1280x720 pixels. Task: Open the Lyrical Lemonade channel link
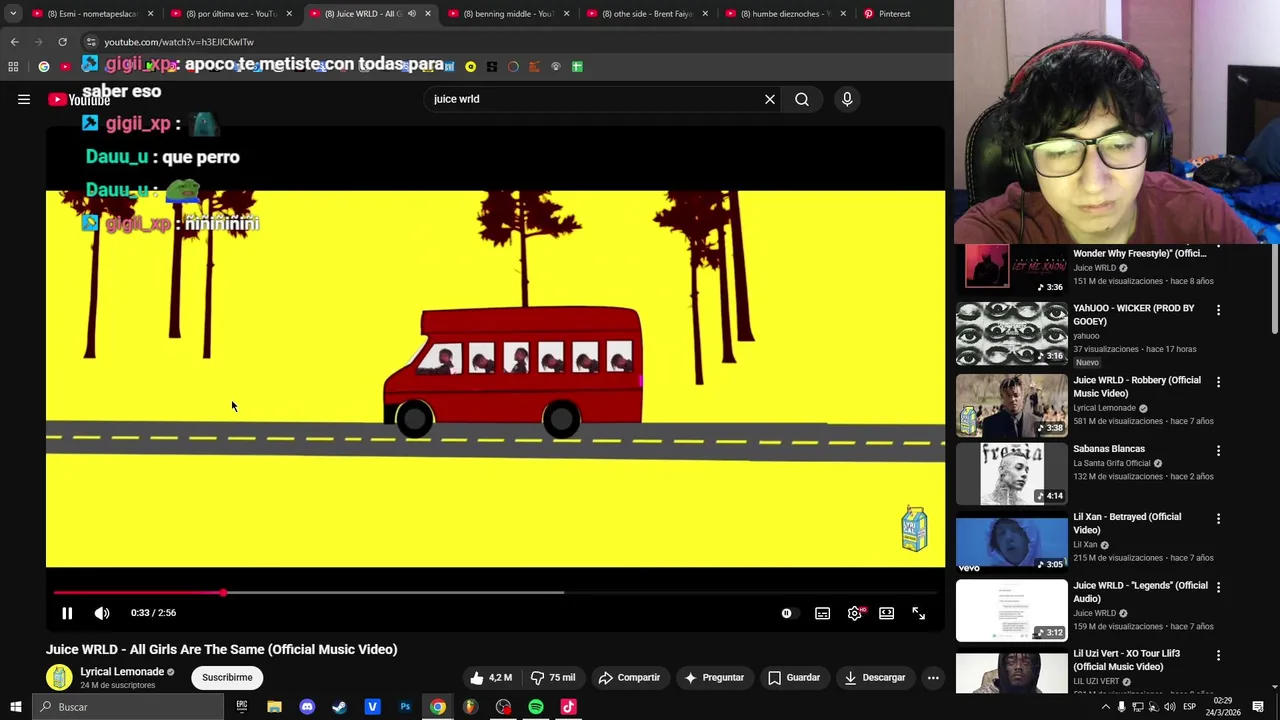pos(122,672)
